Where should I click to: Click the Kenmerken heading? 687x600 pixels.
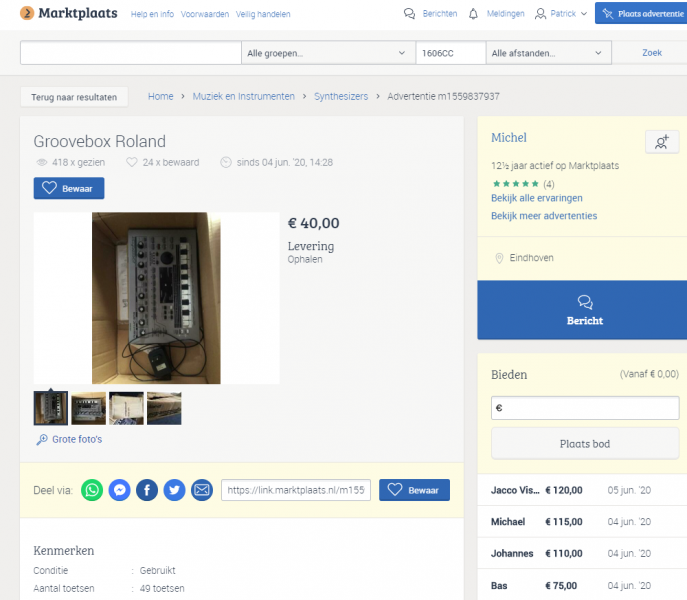(x=64, y=550)
